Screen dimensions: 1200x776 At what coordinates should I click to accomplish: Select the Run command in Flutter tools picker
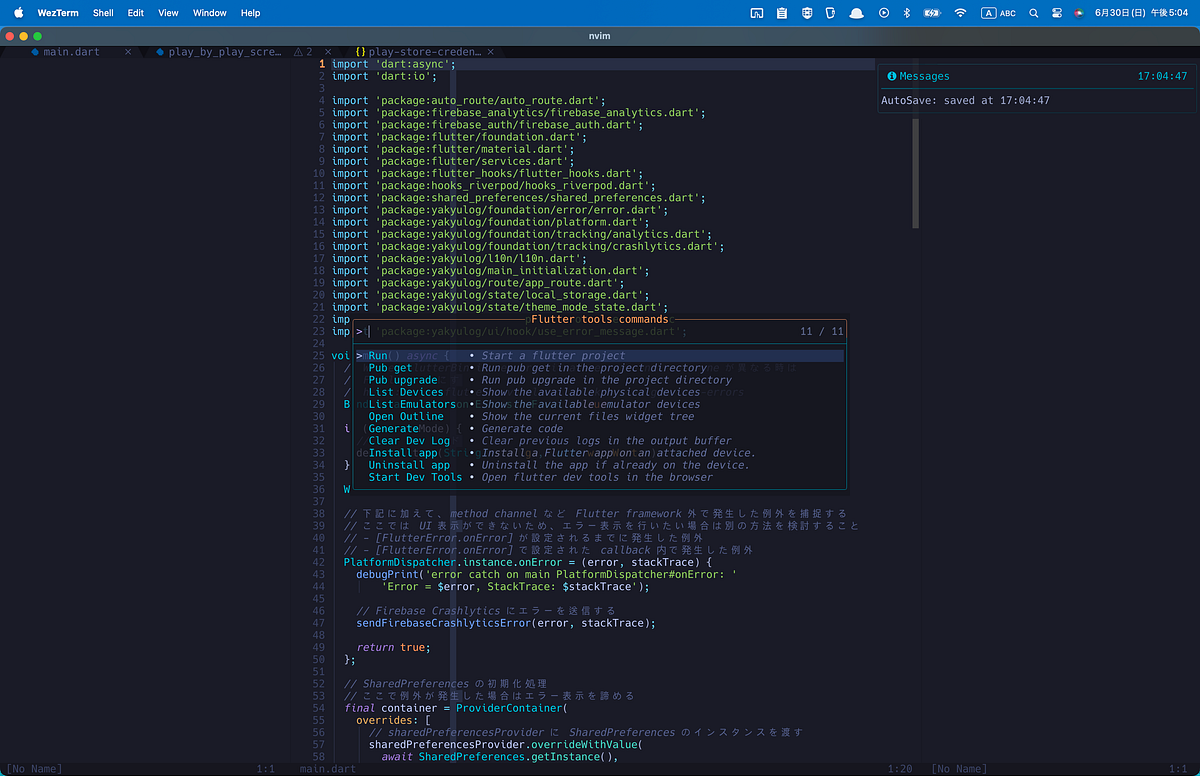380,354
